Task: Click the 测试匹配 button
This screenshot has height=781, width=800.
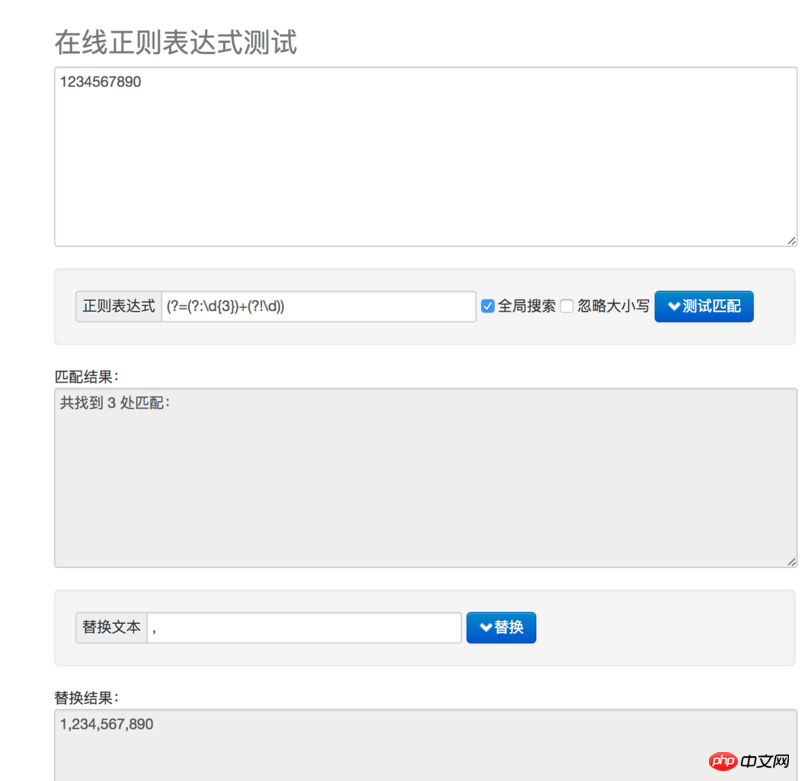Action: 704,307
